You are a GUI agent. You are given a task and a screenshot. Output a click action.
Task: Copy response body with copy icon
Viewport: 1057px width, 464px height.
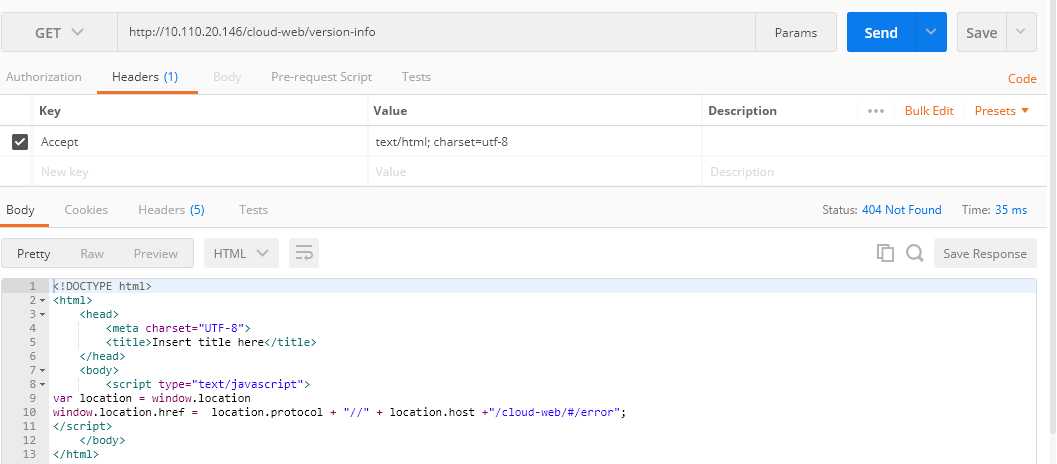coord(885,254)
